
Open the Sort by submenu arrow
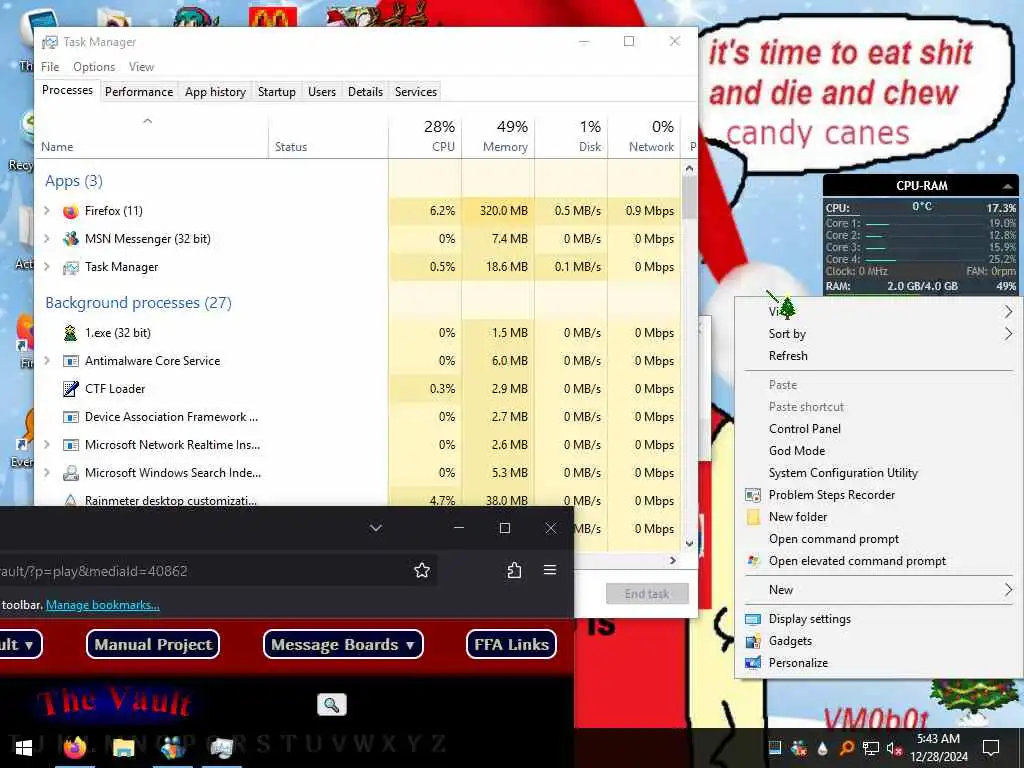click(1008, 334)
